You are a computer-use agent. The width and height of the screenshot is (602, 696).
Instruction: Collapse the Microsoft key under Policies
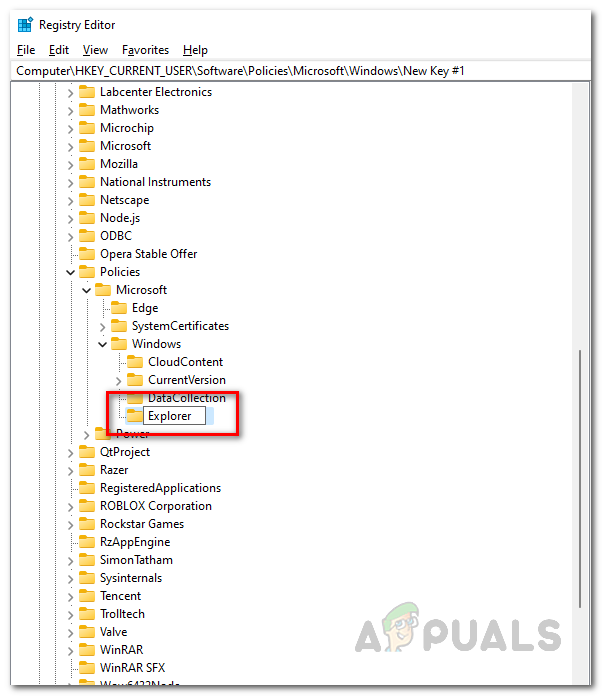[x=87, y=290]
